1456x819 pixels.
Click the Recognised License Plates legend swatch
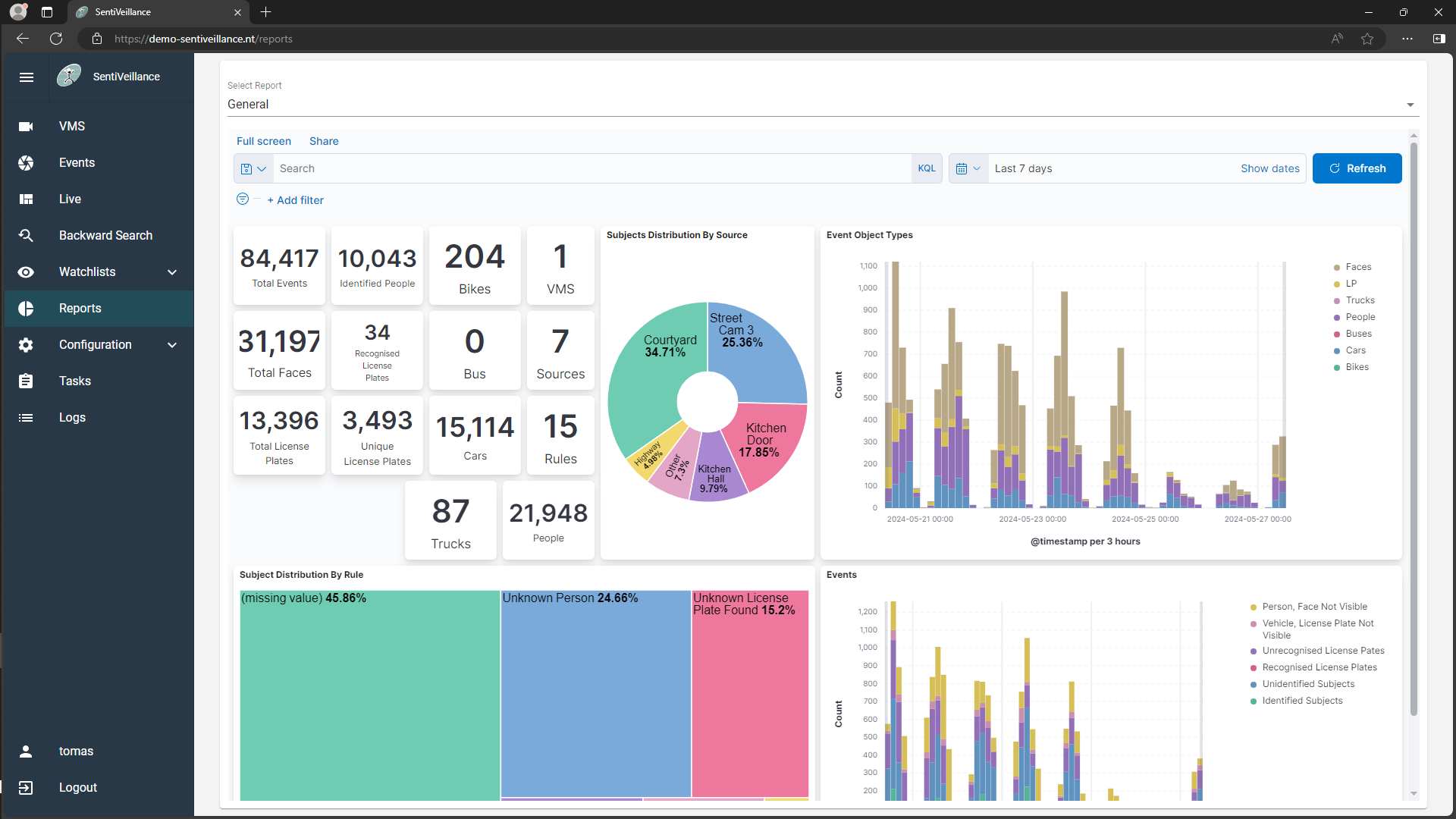pyautogui.click(x=1254, y=668)
